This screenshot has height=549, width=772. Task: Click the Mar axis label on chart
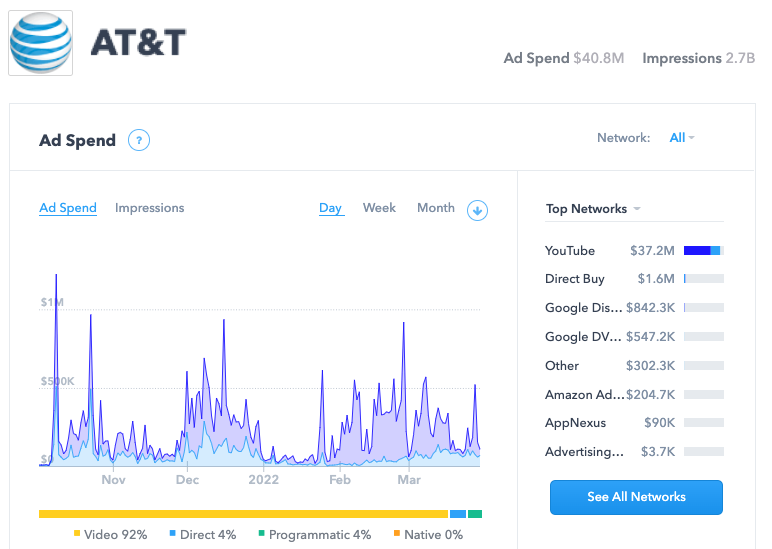(409, 480)
